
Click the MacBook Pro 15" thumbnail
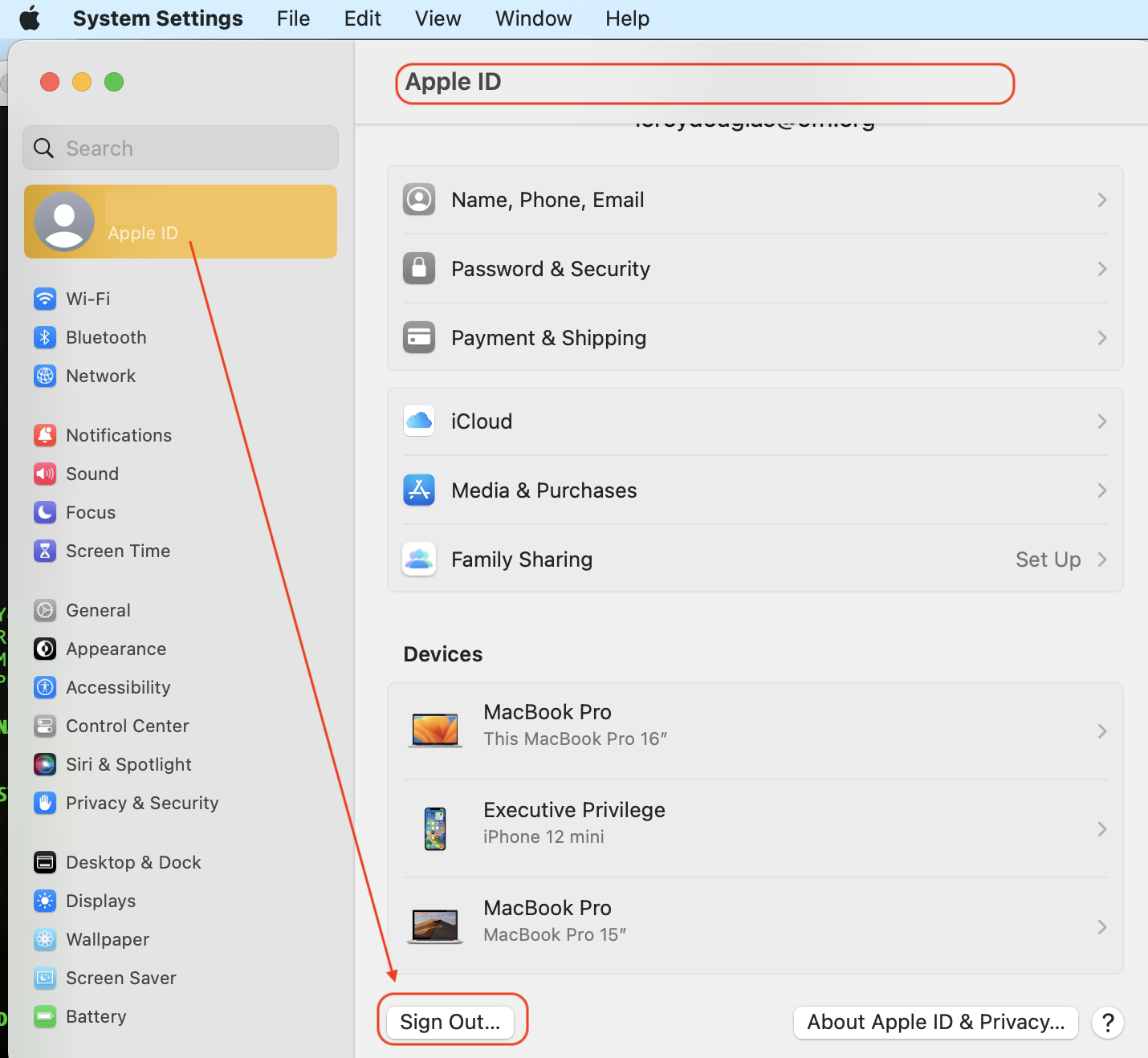[x=435, y=926]
